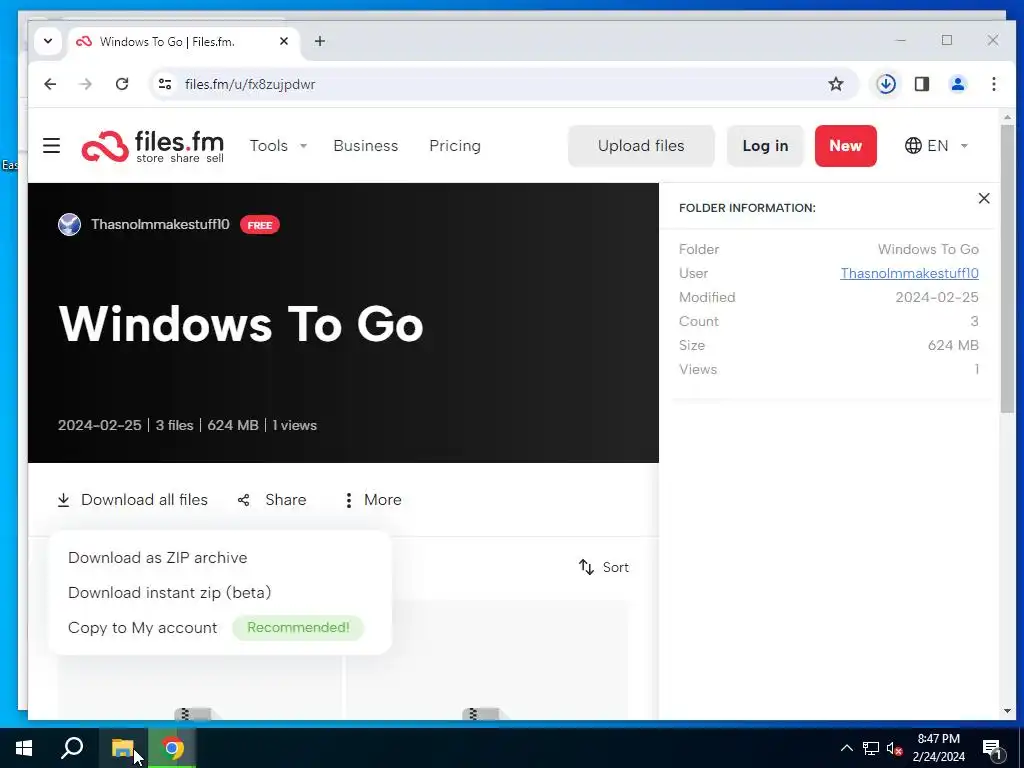Close the Folder Information panel
The height and width of the screenshot is (768, 1024).
coord(984,199)
